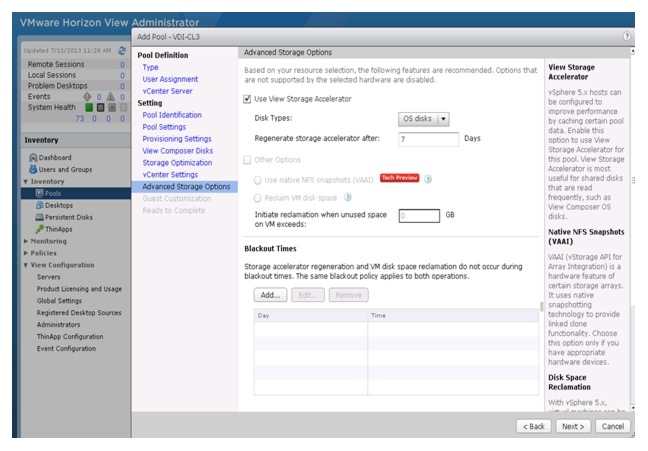Click the green System Health status square

(x=89, y=107)
